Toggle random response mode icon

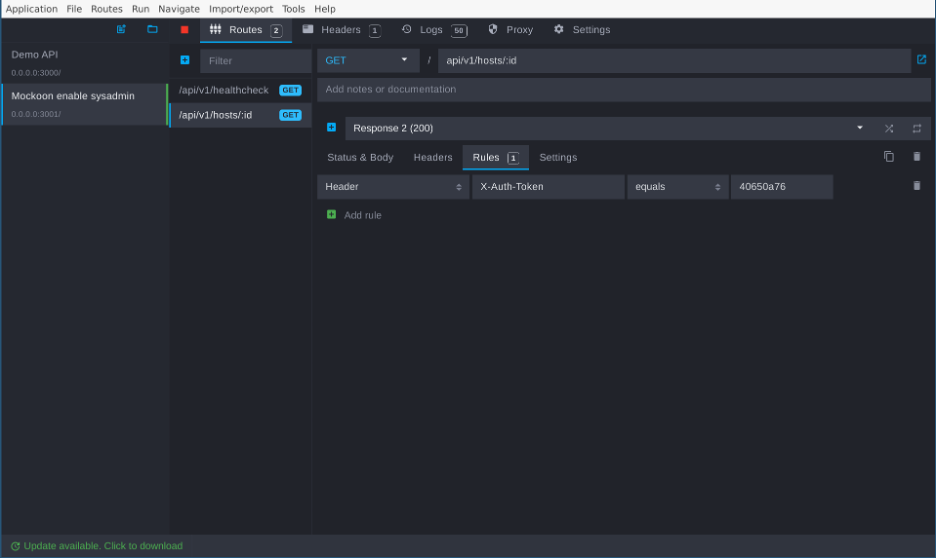point(888,128)
